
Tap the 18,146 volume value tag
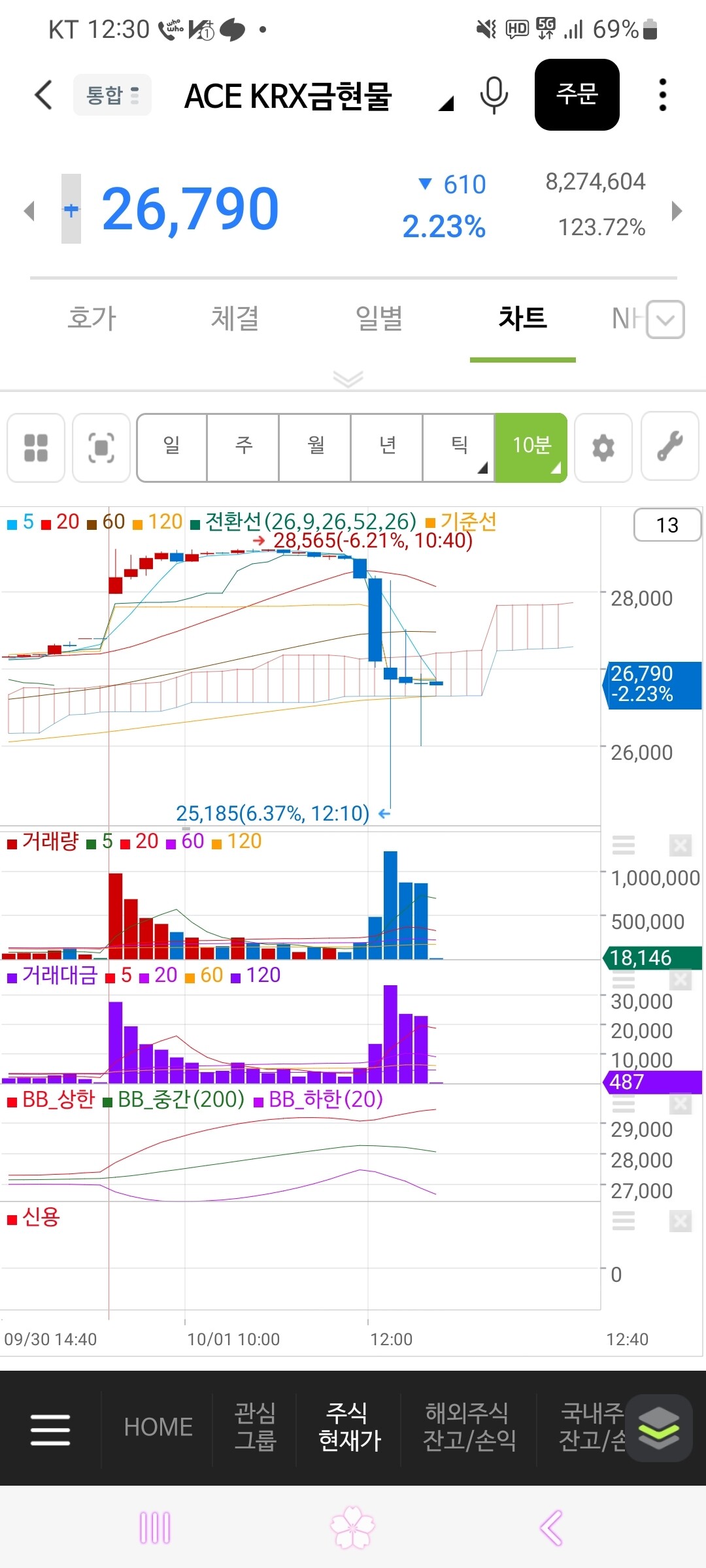[x=652, y=958]
